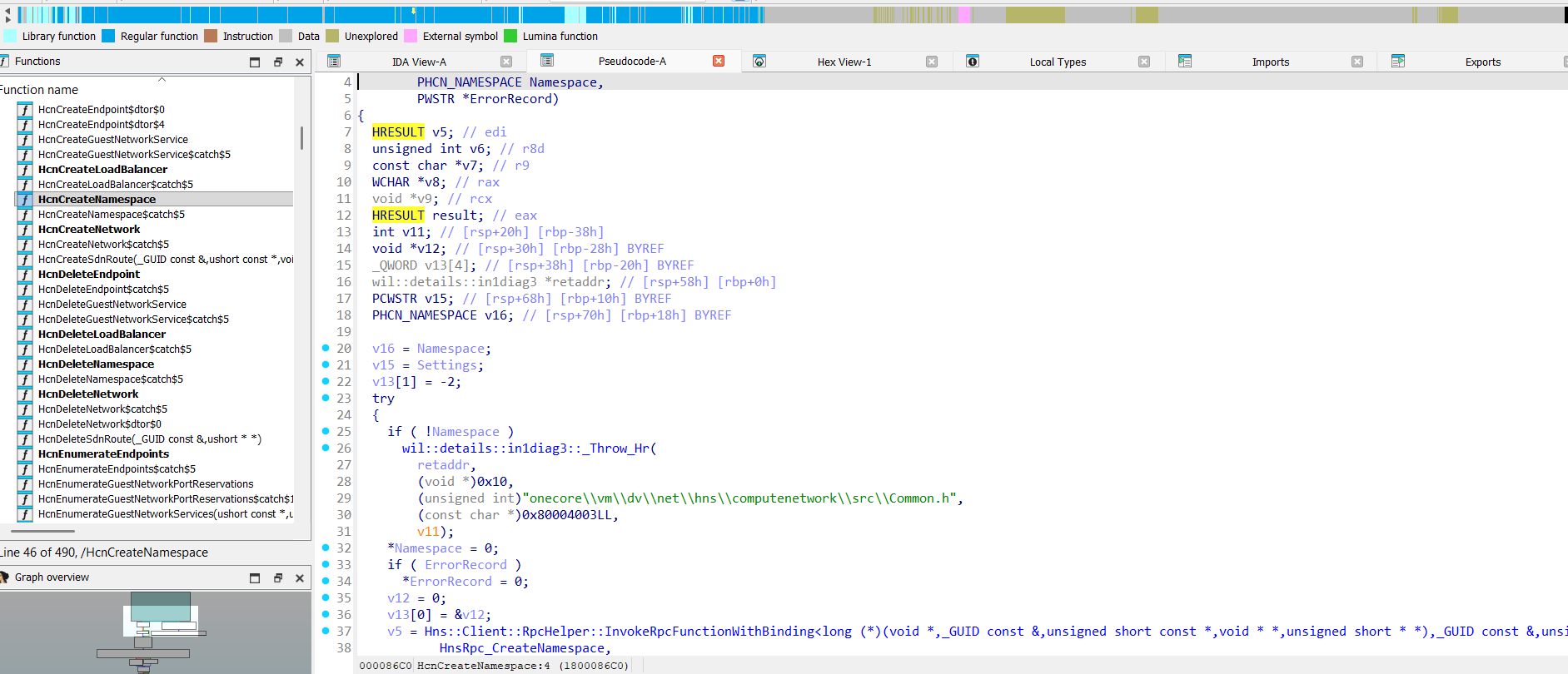
Task: Click Function name column sort arrow
Action: pos(162,80)
